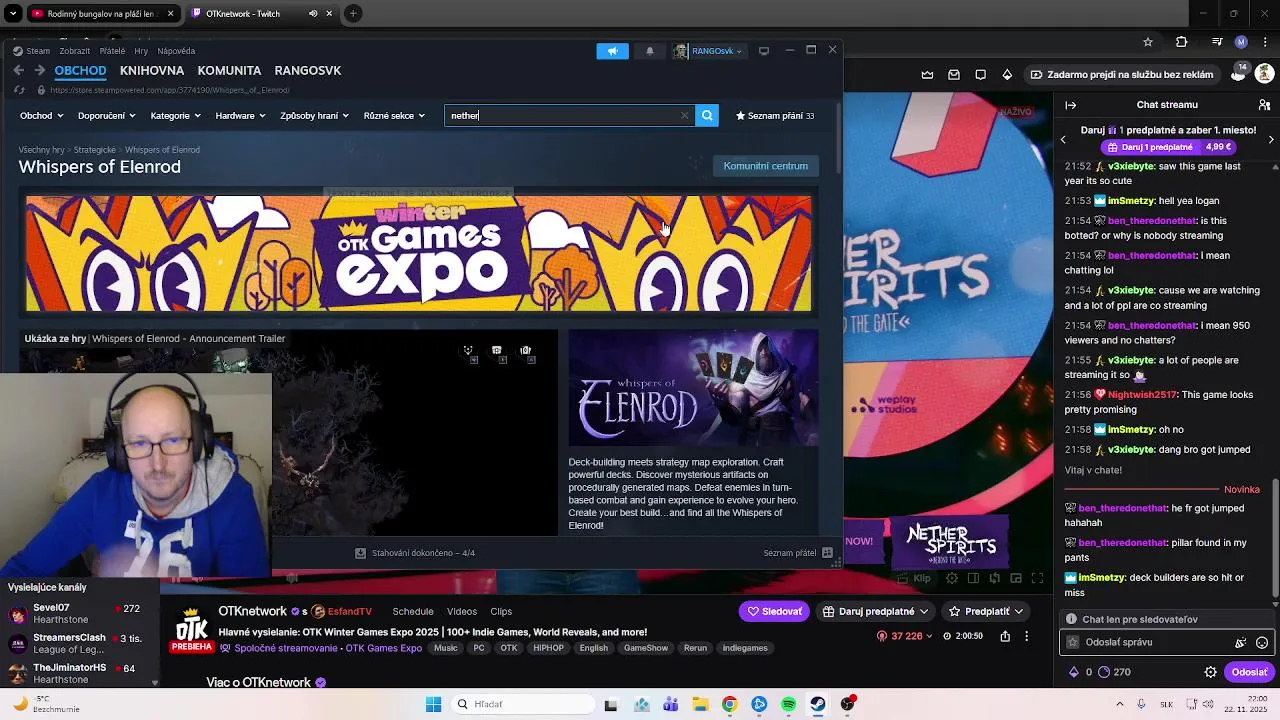Bookmark this page with the star icon
Viewport: 1280px width, 720px height.
pos(1148,42)
